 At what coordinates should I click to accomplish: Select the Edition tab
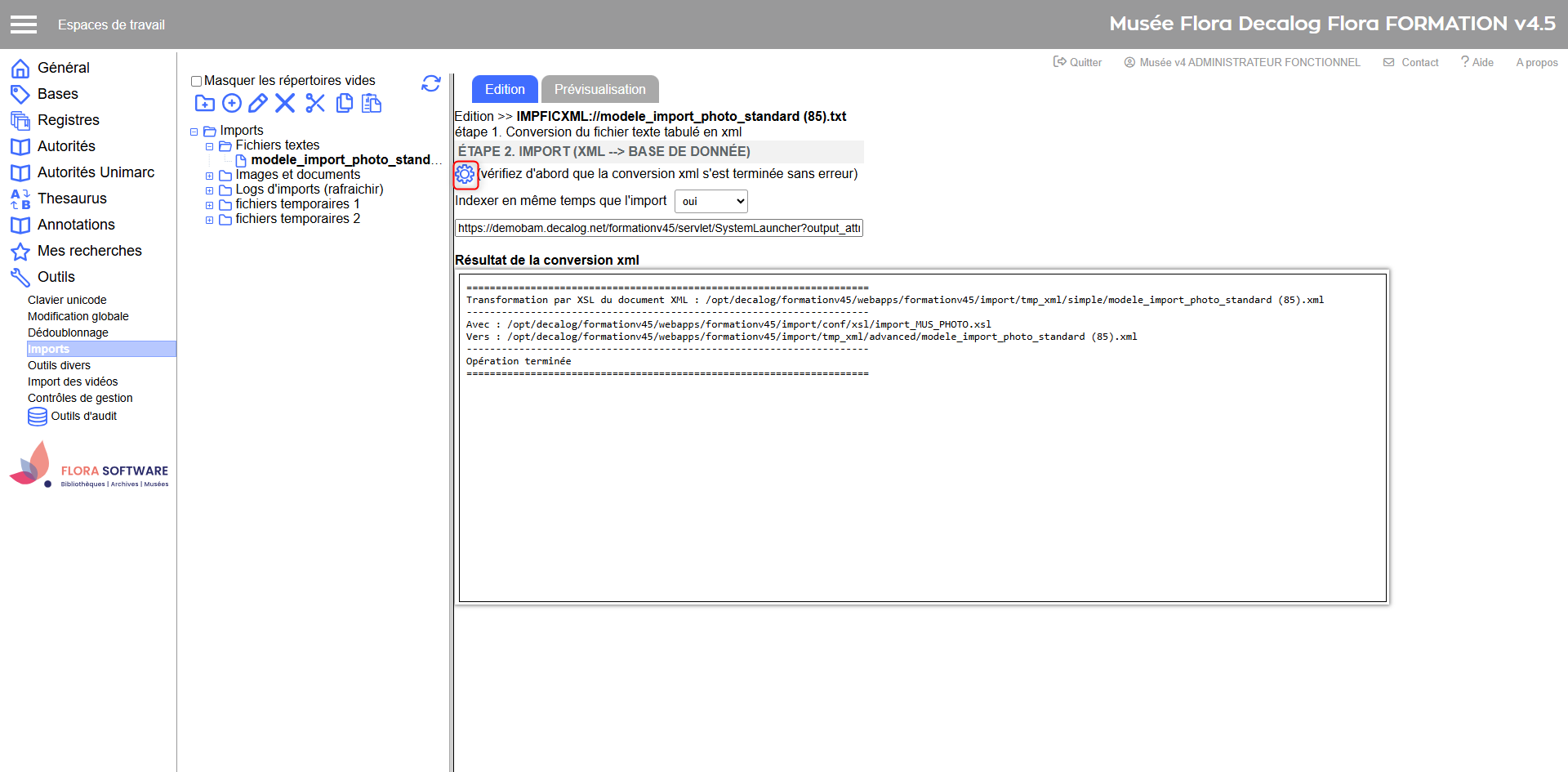click(505, 90)
